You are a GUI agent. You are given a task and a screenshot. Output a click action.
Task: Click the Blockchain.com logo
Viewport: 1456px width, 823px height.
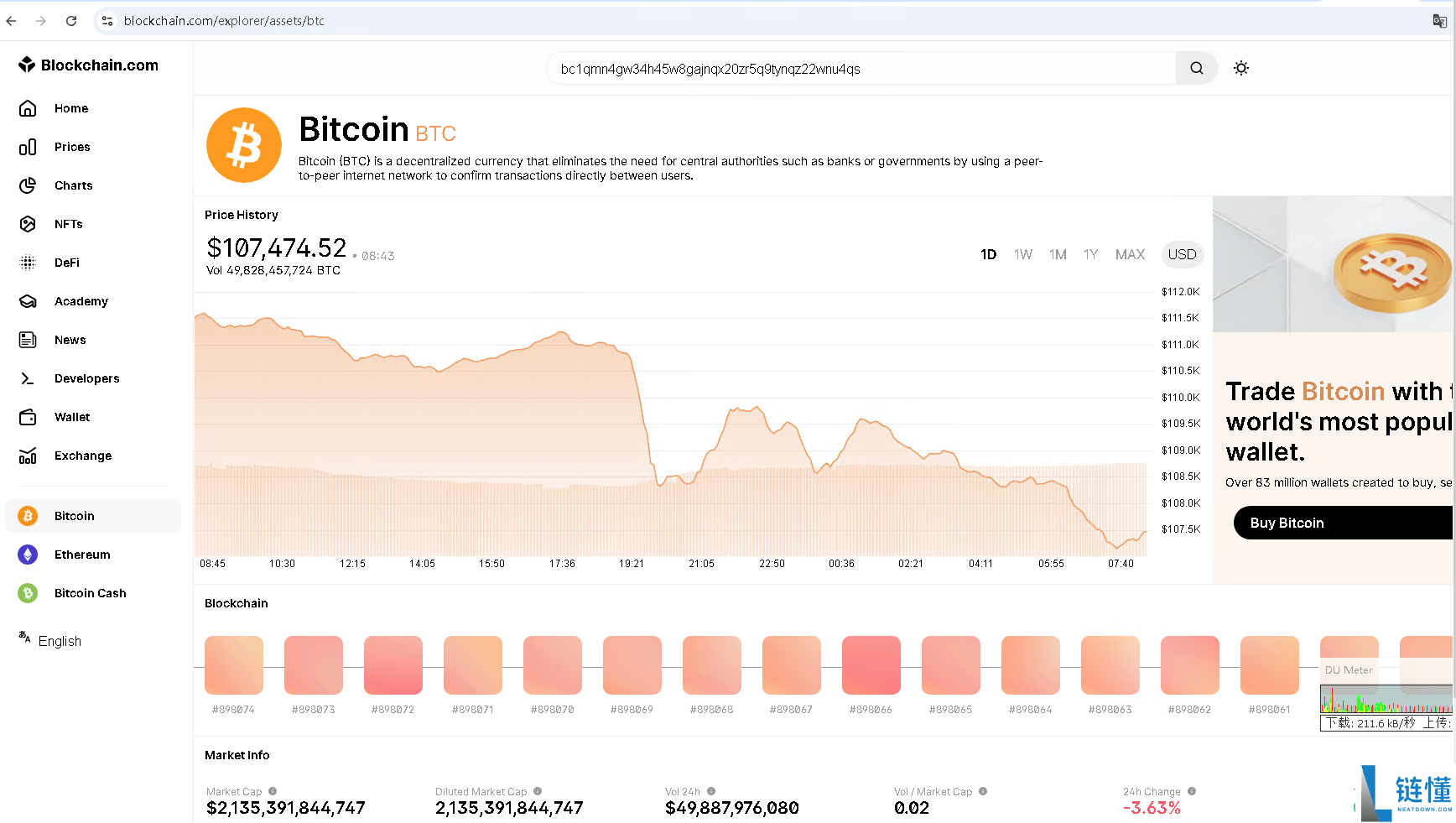(88, 65)
